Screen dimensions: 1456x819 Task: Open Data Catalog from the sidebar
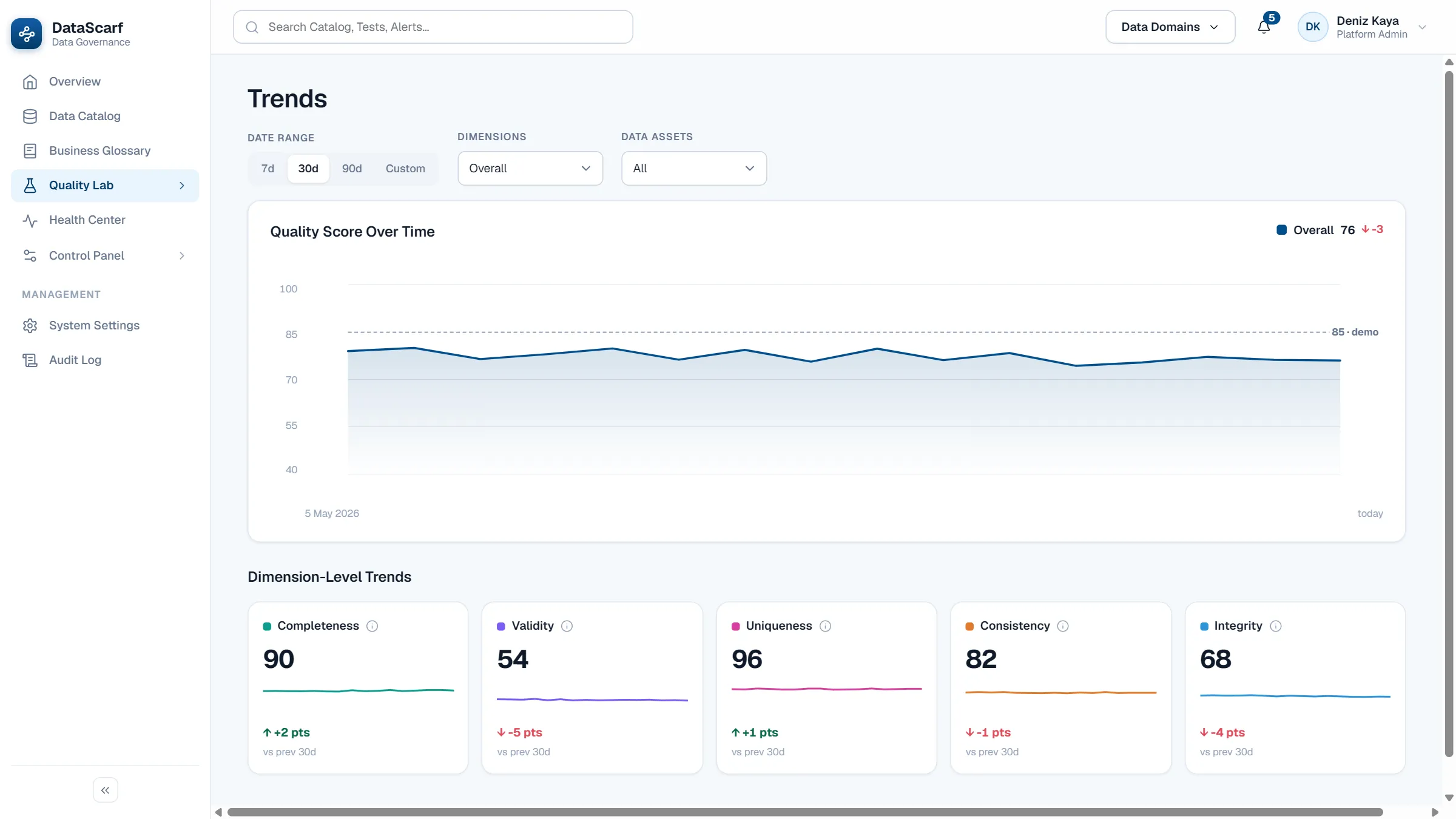click(x=105, y=116)
